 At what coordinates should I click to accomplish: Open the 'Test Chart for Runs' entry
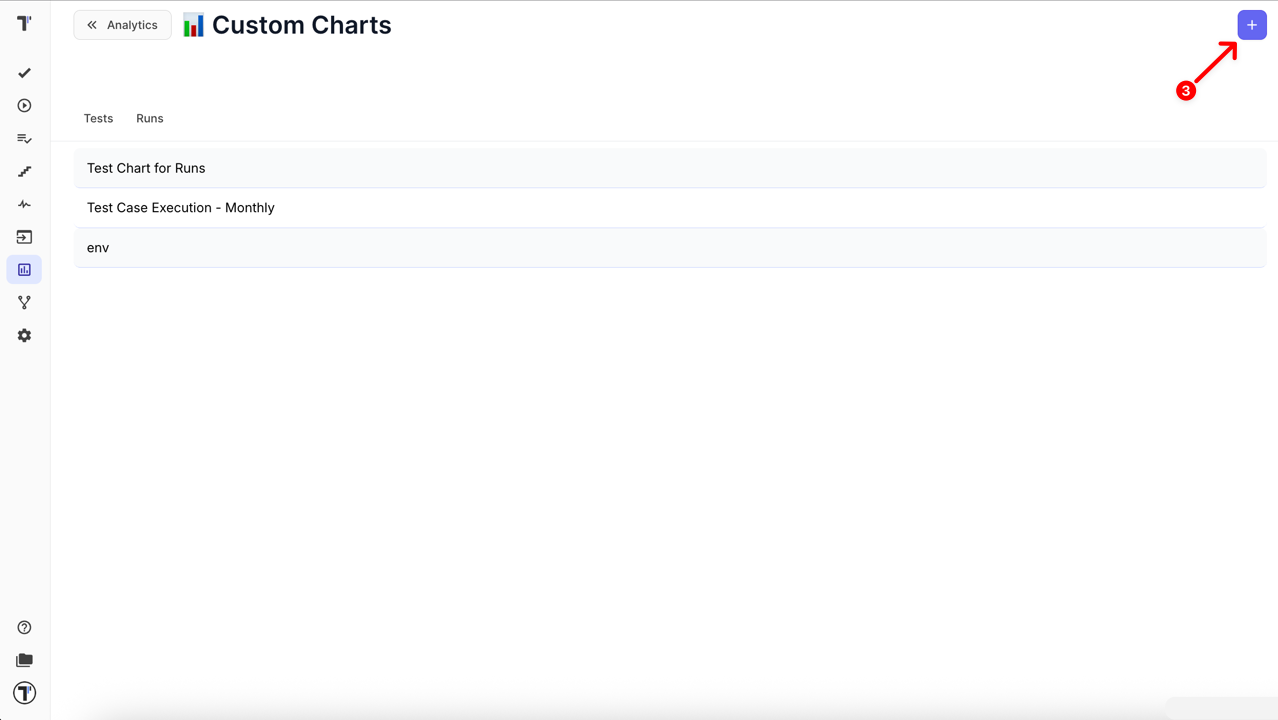(x=146, y=168)
